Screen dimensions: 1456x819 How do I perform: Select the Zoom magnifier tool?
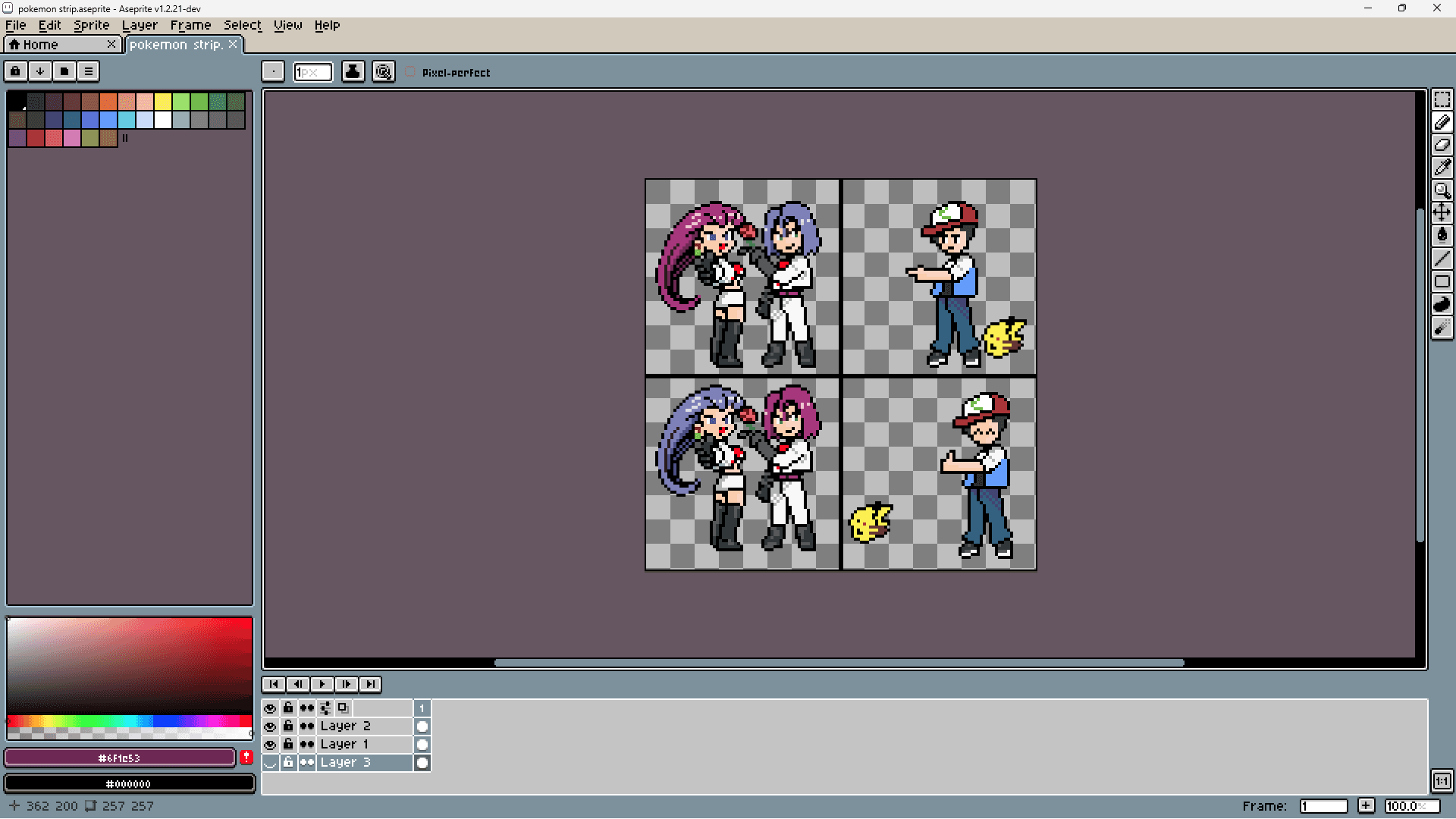[1442, 190]
